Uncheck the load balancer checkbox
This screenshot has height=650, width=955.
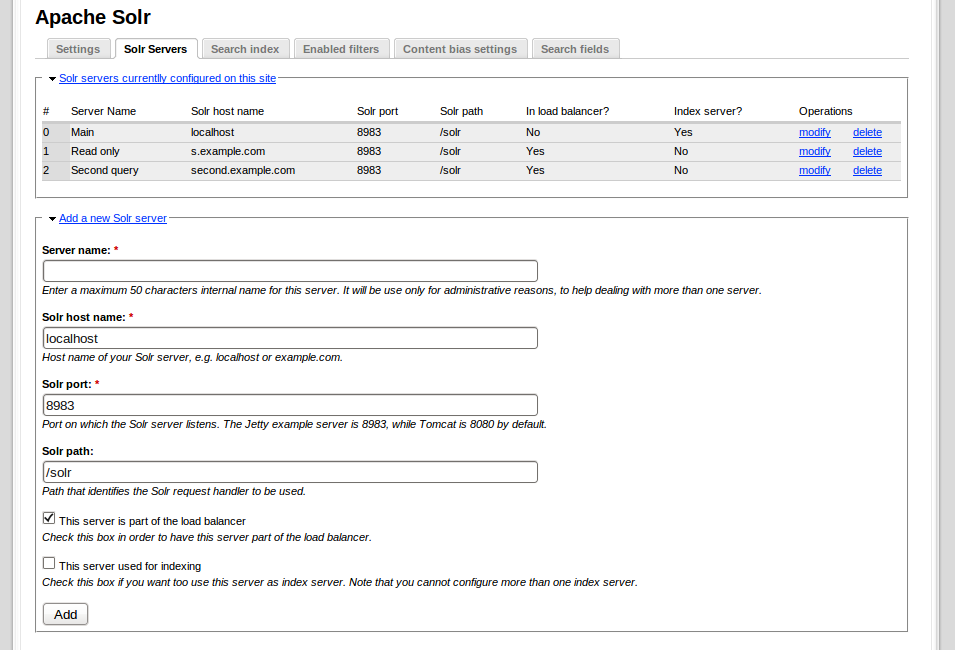click(49, 519)
